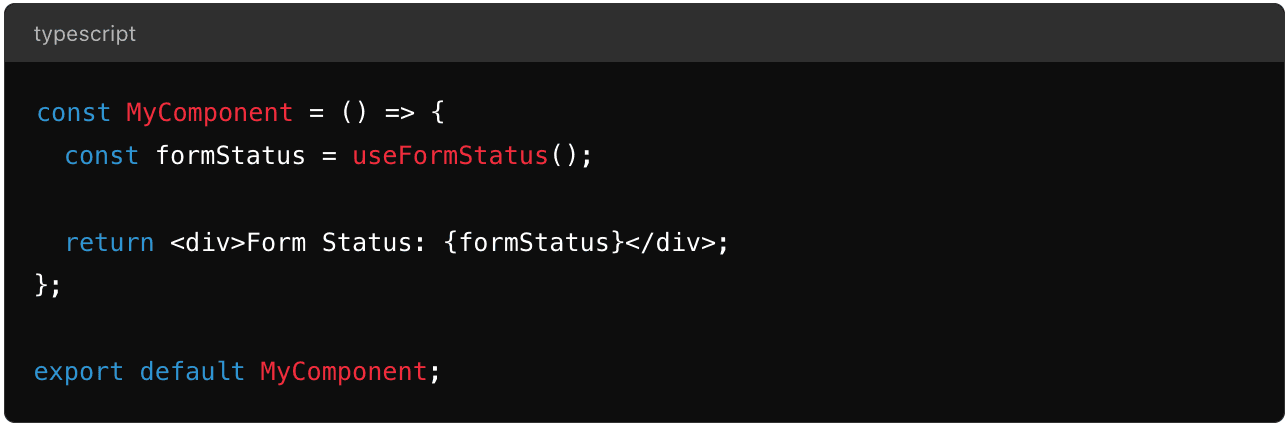Click the formStatus variable declaration

pos(230,156)
